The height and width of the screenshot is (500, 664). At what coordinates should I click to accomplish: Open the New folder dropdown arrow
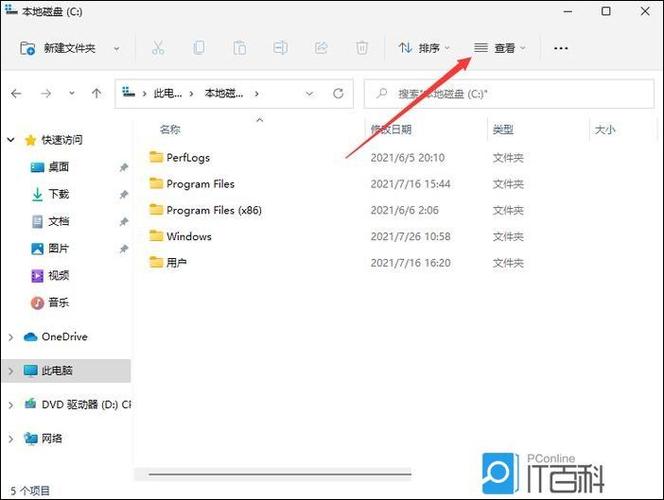point(116,49)
